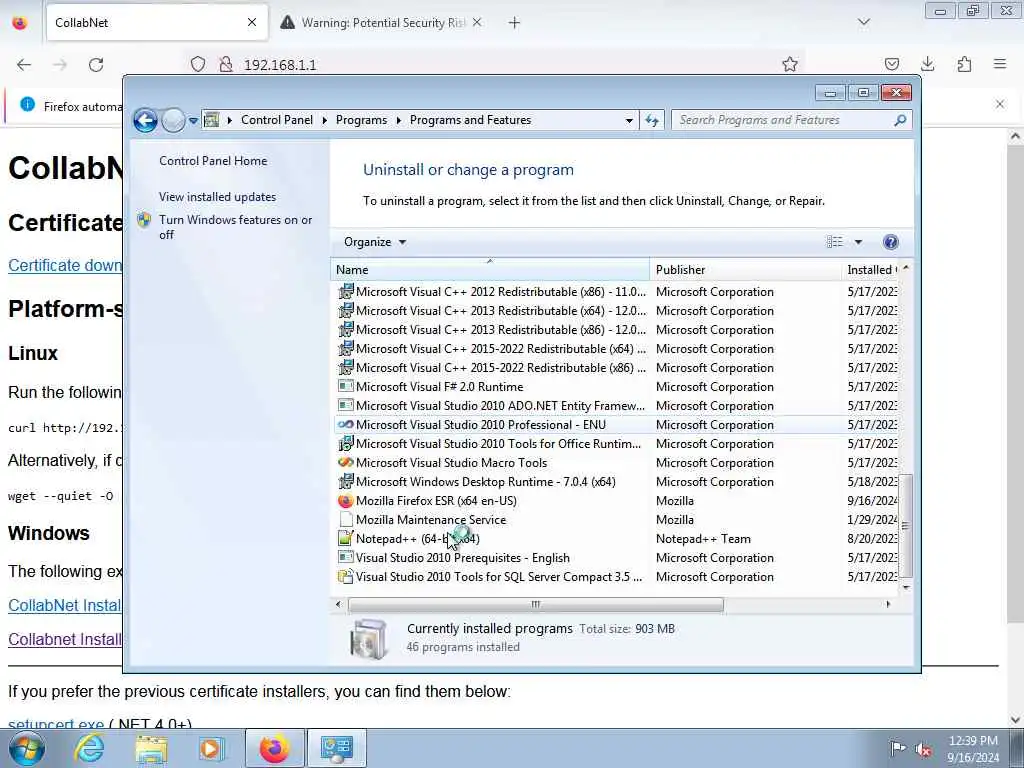Select Visual C++ 2015-2022 Redistributable (x86) row
1024x768 pixels.
pos(616,368)
